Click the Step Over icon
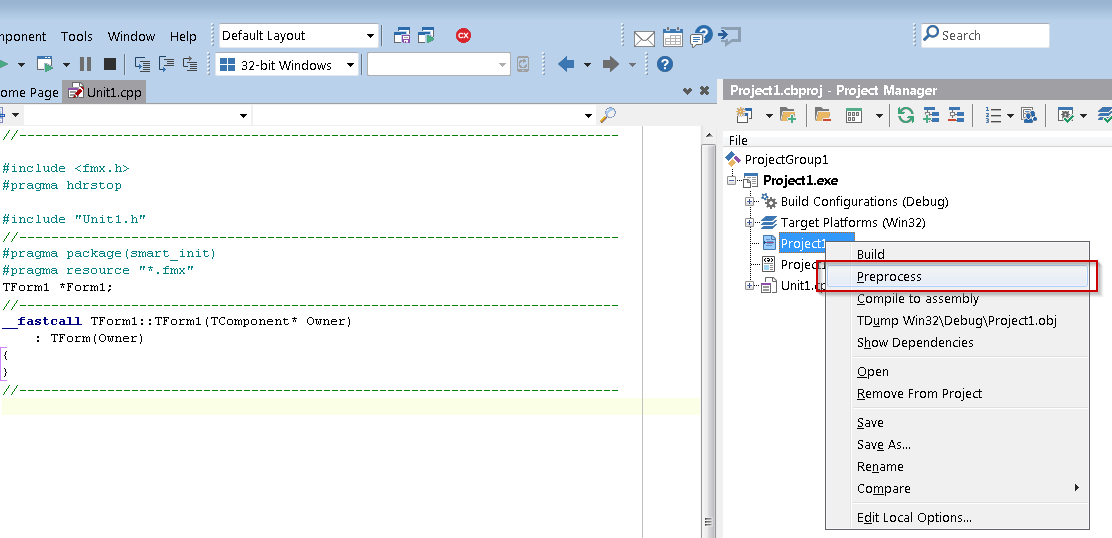Viewport: 1112px width, 538px height. [167, 65]
